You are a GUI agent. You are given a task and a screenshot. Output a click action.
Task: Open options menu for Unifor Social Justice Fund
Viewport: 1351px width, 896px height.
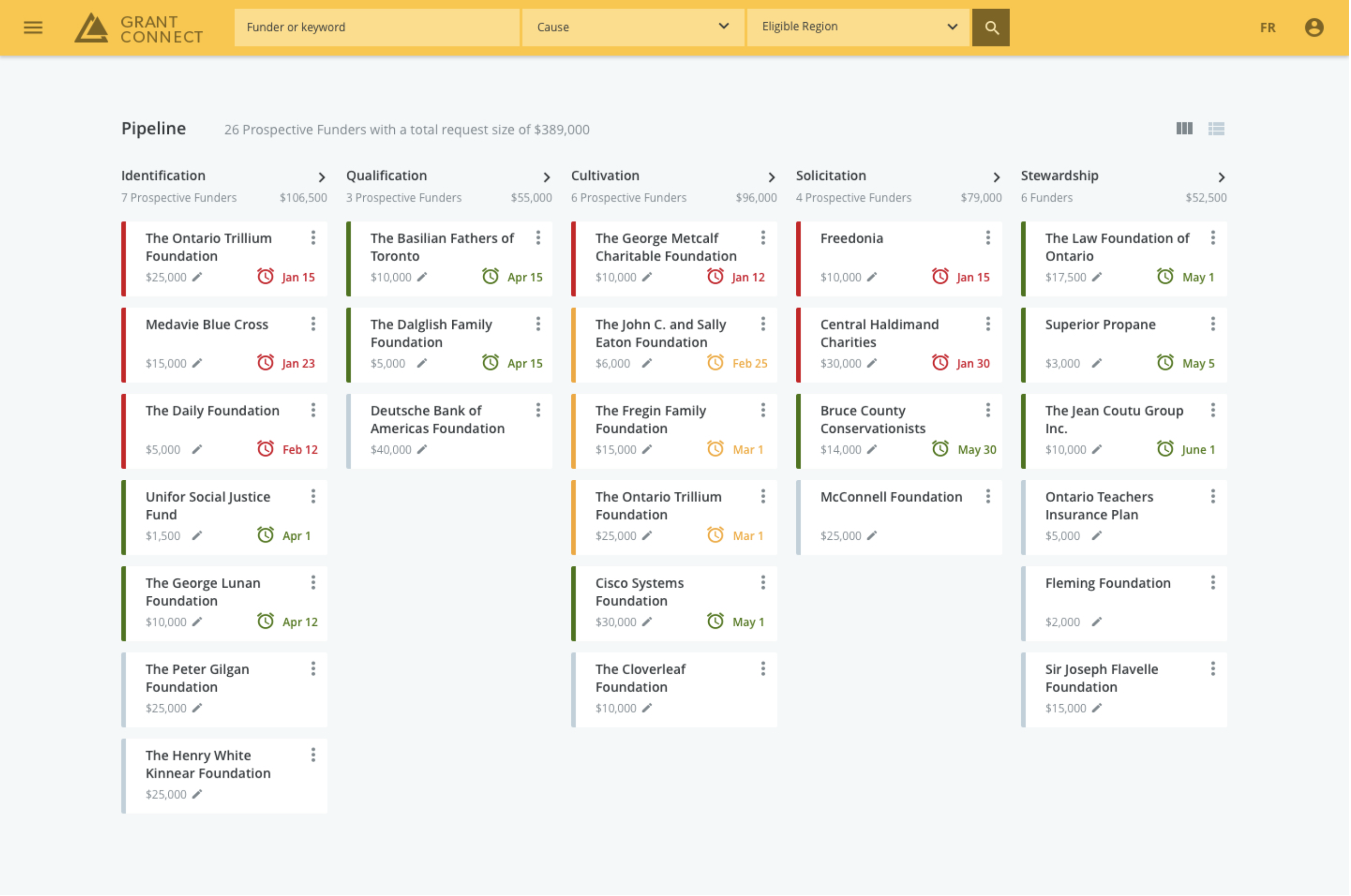coord(313,496)
